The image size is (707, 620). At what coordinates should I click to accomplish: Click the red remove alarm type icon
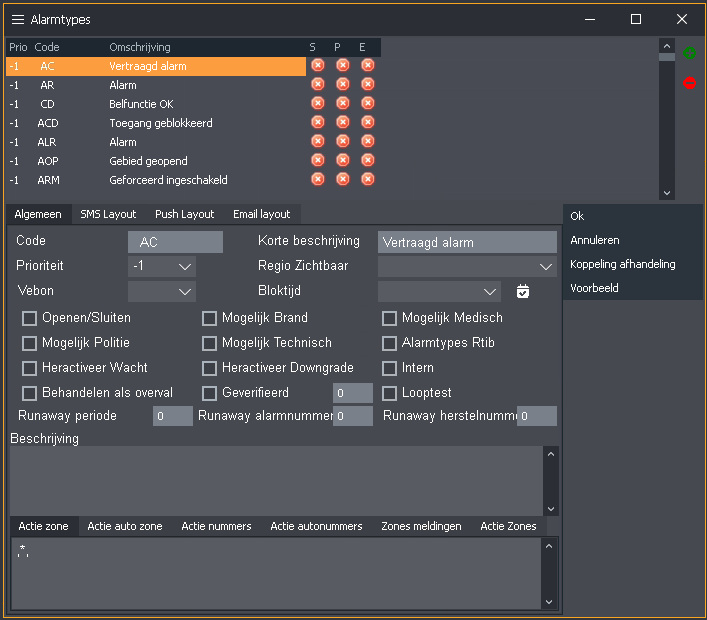[x=689, y=83]
